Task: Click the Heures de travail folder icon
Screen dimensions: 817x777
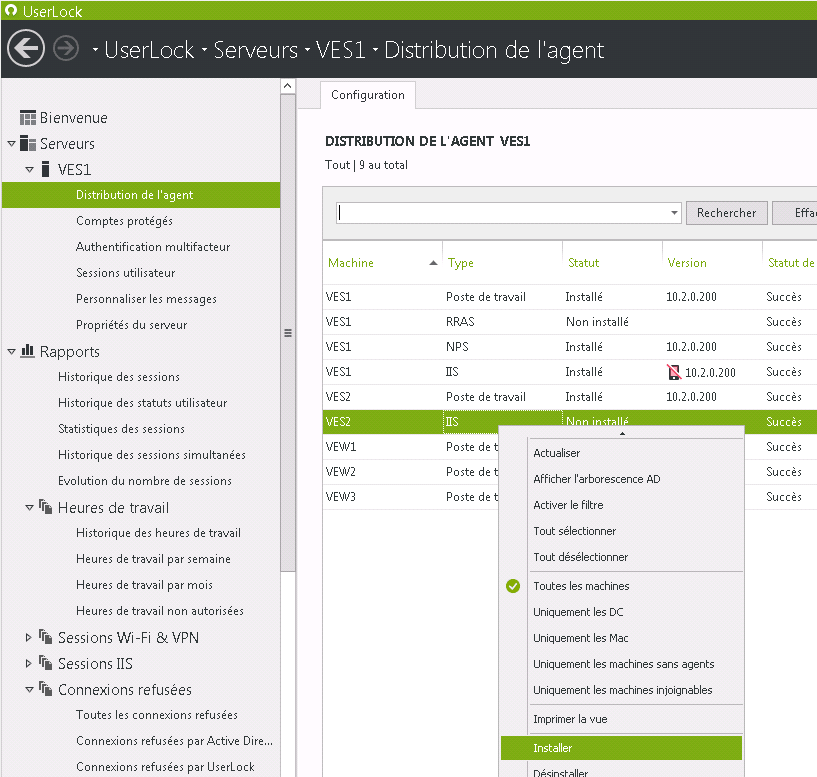Action: [x=46, y=507]
